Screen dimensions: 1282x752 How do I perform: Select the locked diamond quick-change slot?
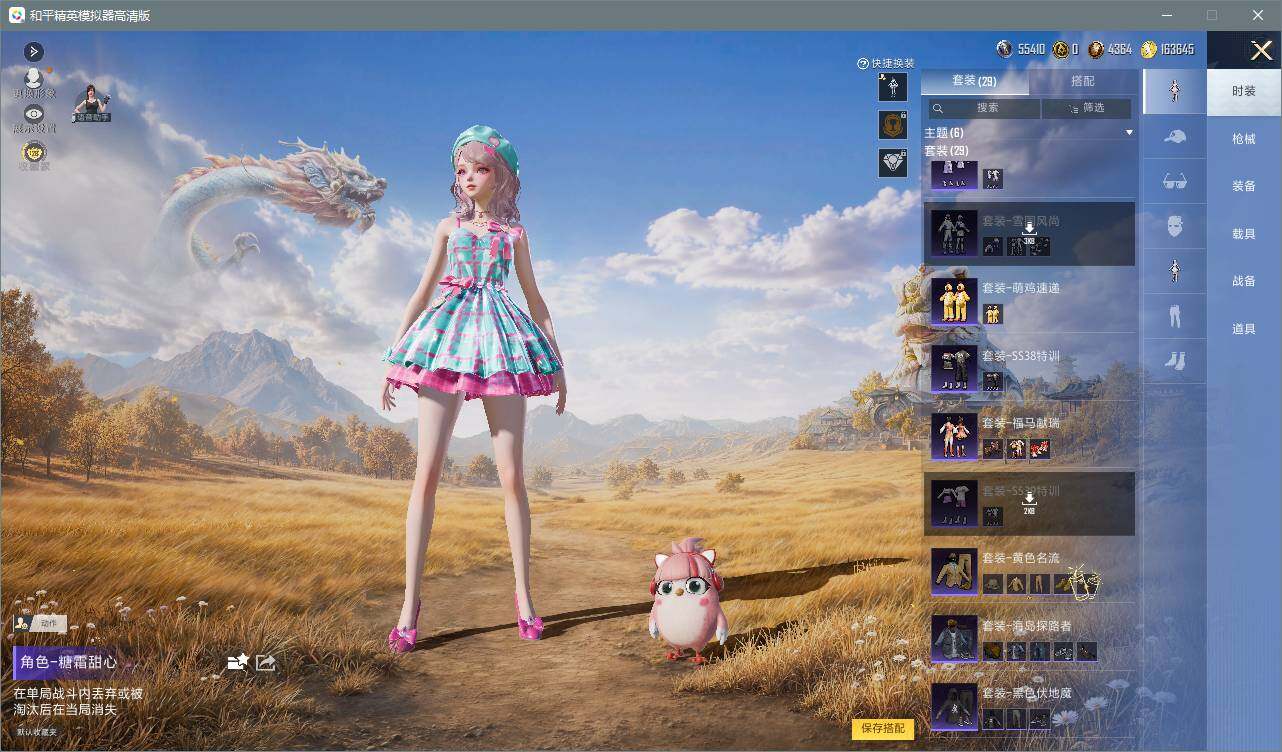pos(893,163)
